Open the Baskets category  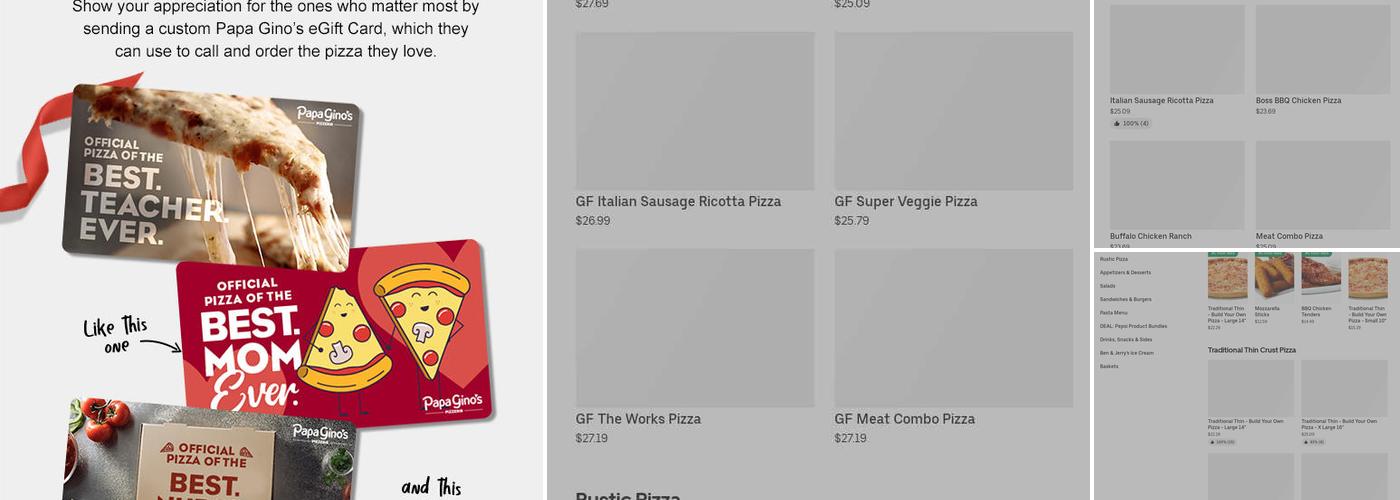point(1109,367)
